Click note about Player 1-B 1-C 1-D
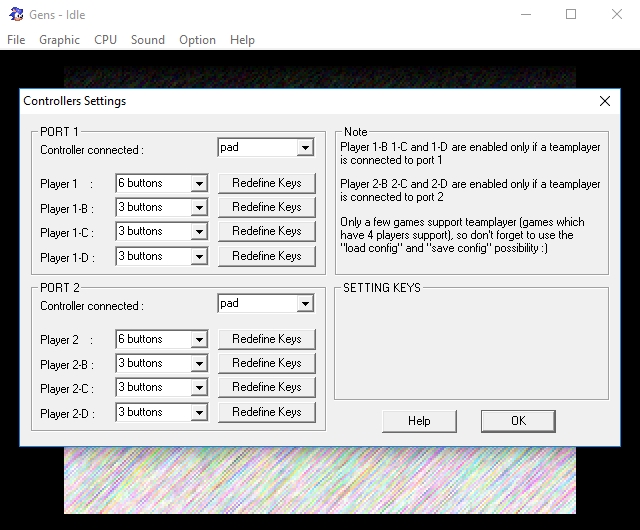Viewport: 640px width, 530px height. pos(470,154)
